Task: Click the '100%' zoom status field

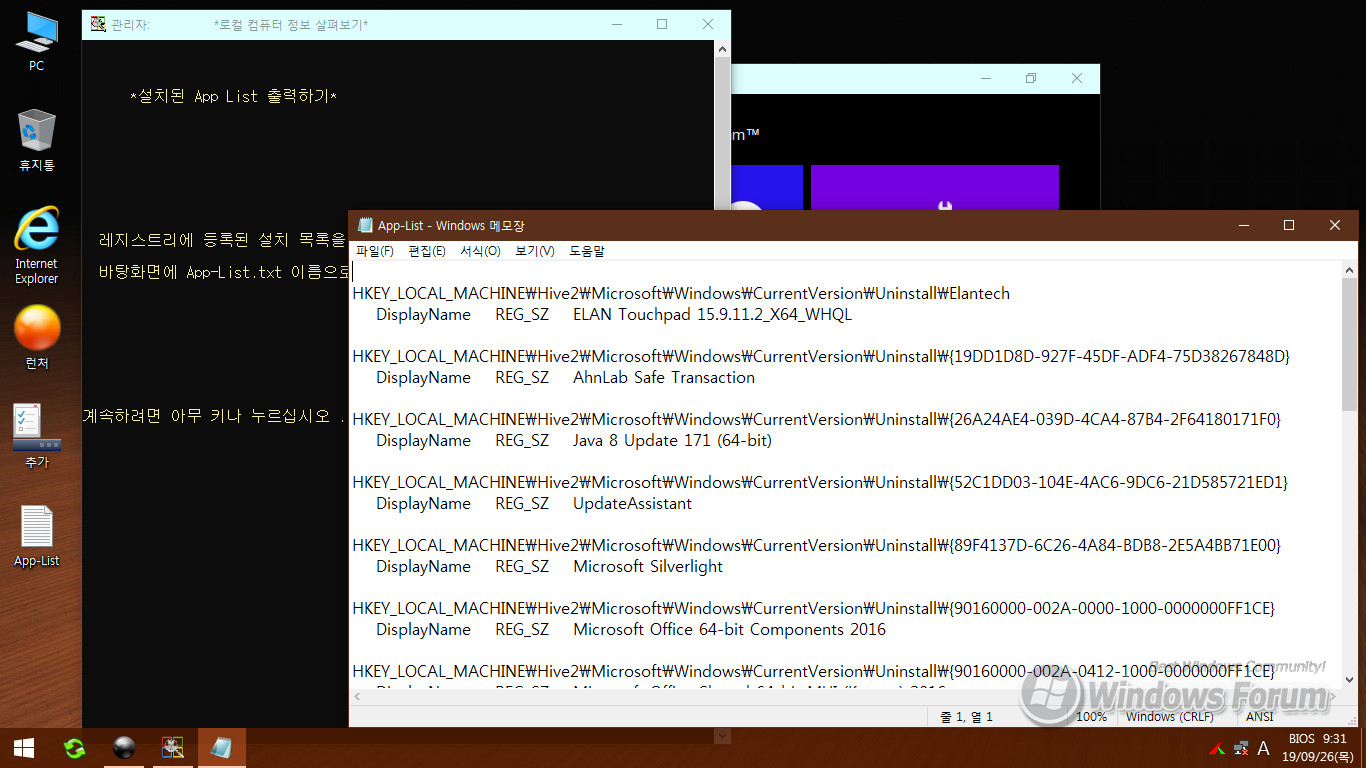Action: pos(1091,716)
